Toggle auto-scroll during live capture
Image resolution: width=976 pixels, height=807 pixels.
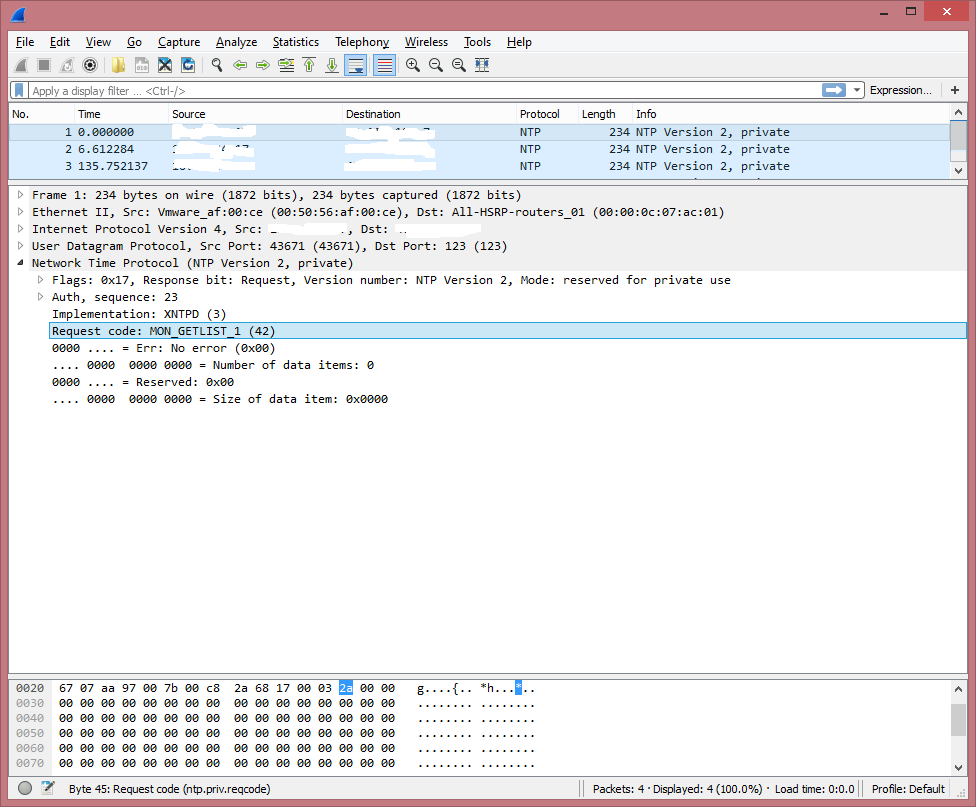coord(356,65)
